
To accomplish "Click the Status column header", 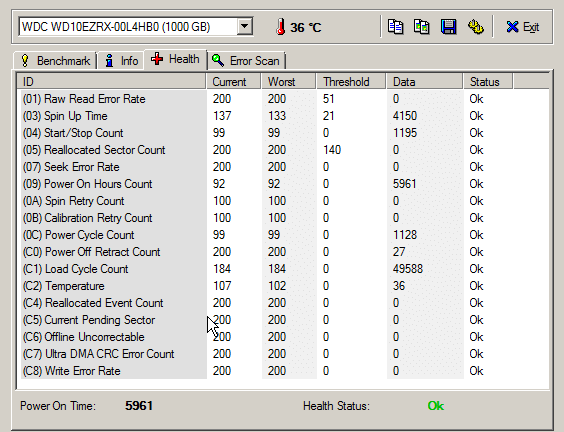I will pyautogui.click(x=488, y=82).
